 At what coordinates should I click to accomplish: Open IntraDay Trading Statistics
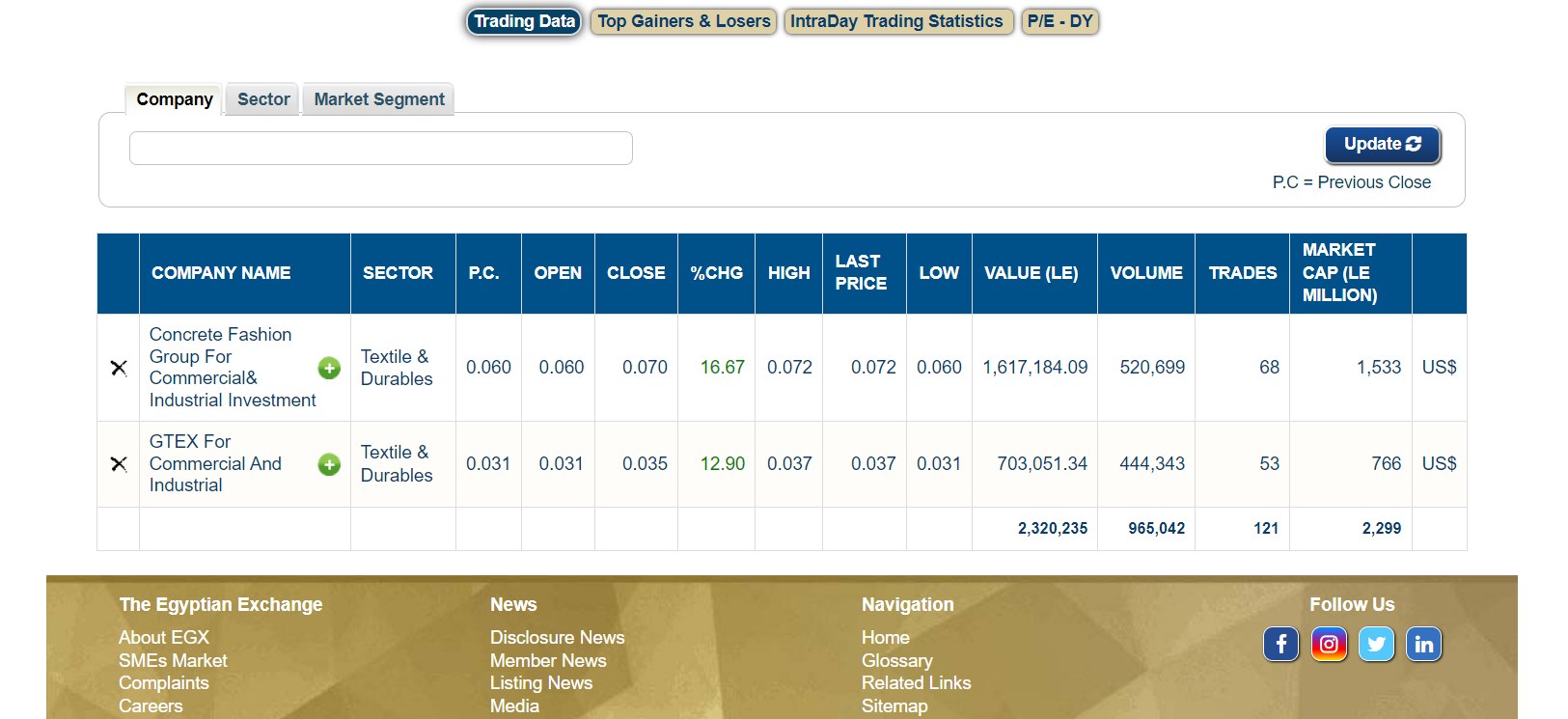coord(897,21)
